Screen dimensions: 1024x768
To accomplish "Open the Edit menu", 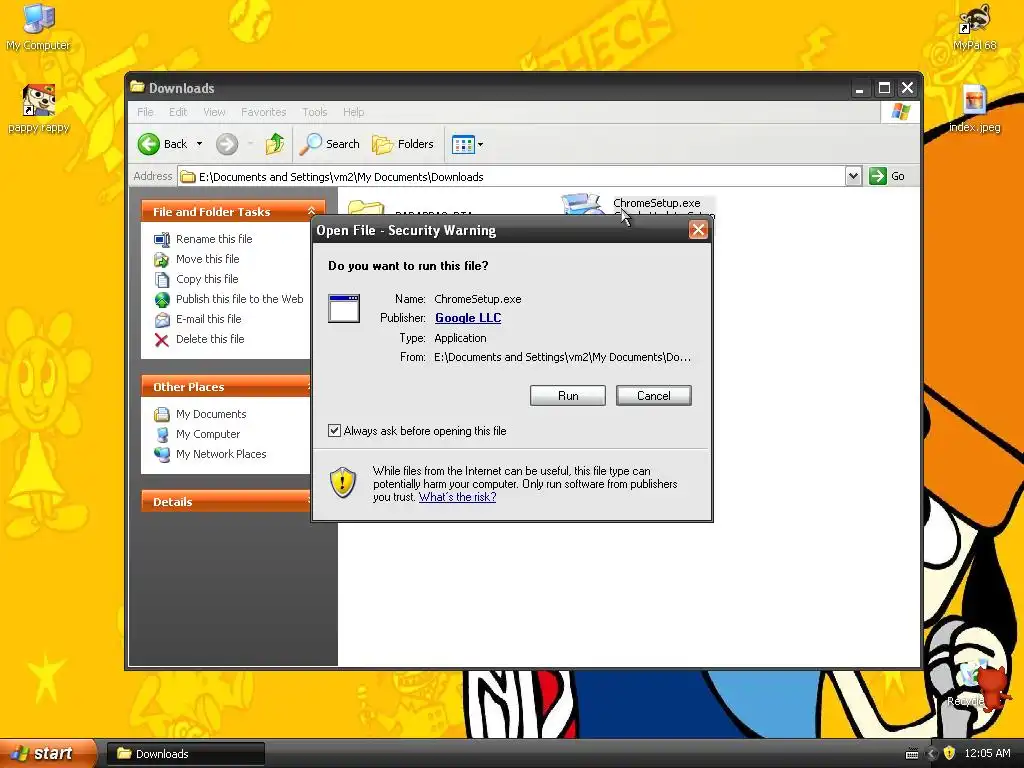I will click(x=178, y=112).
